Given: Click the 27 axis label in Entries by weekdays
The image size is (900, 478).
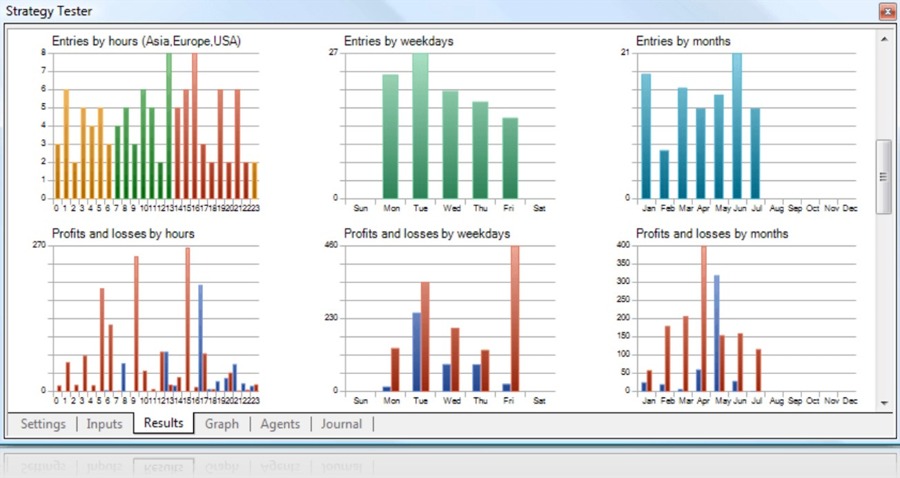Looking at the screenshot, I should (x=333, y=52).
